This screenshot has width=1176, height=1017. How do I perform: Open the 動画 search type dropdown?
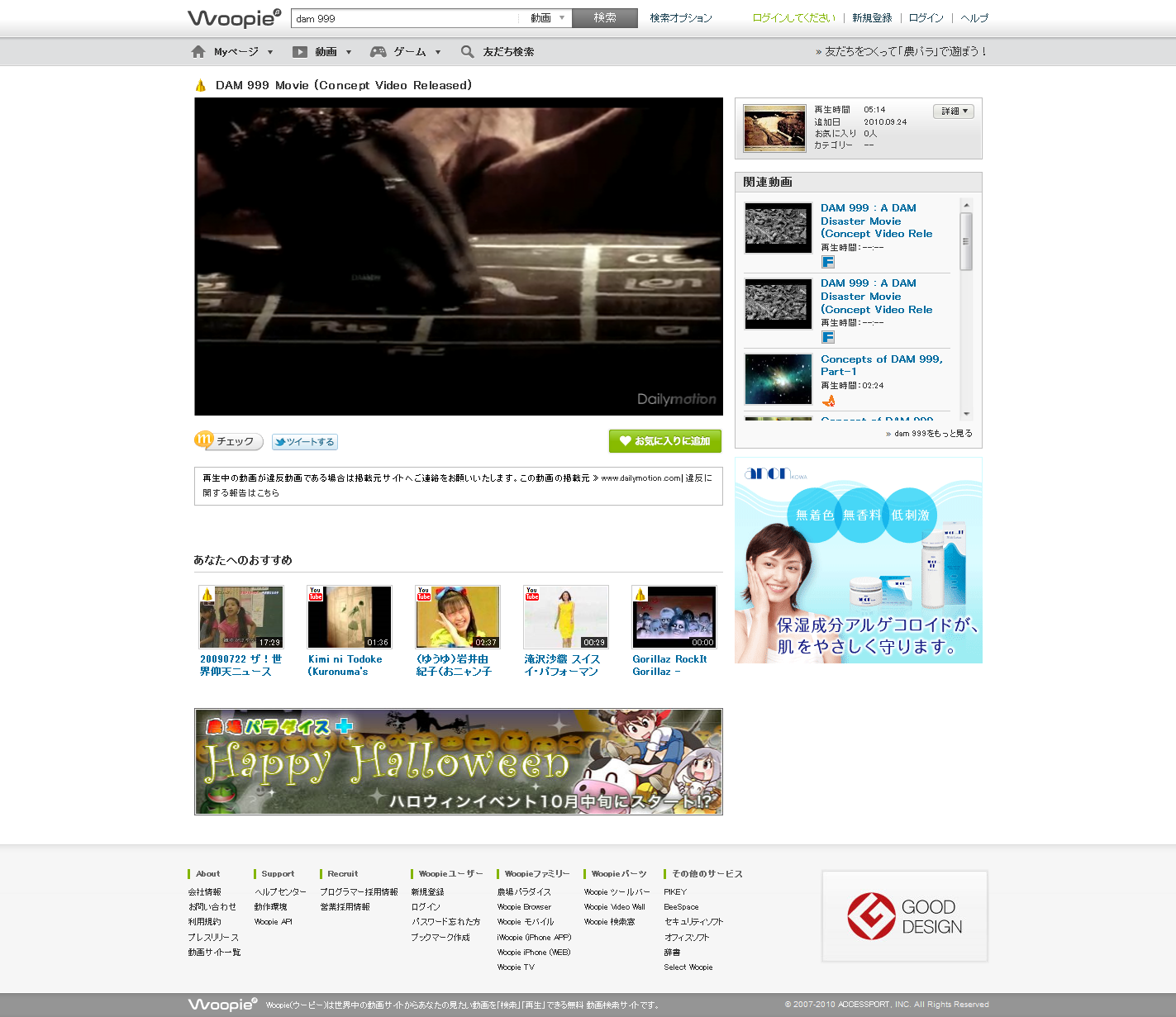[547, 18]
